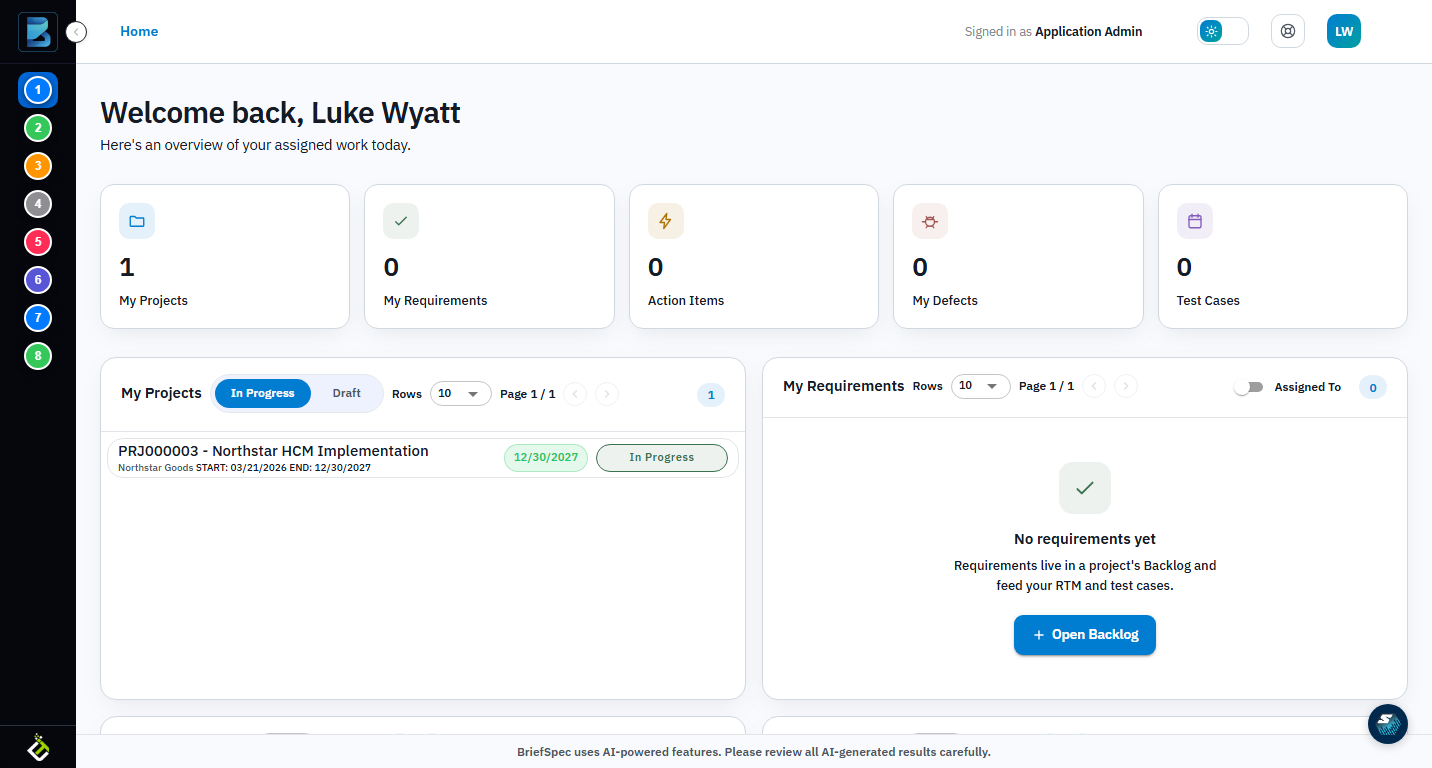Switch My Projects to the In Progress tab
Image resolution: width=1432 pixels, height=768 pixels.
[x=263, y=393]
